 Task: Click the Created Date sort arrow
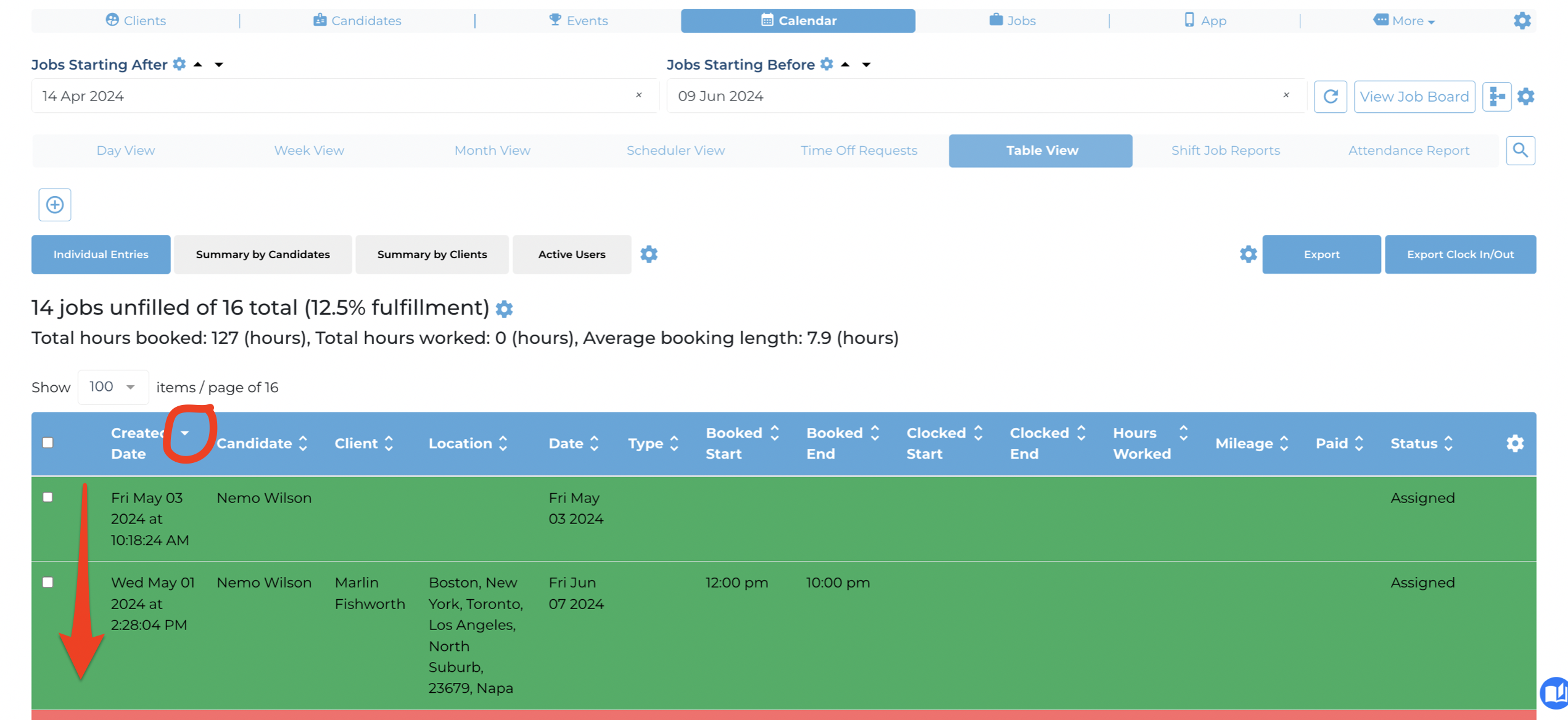[x=184, y=433]
